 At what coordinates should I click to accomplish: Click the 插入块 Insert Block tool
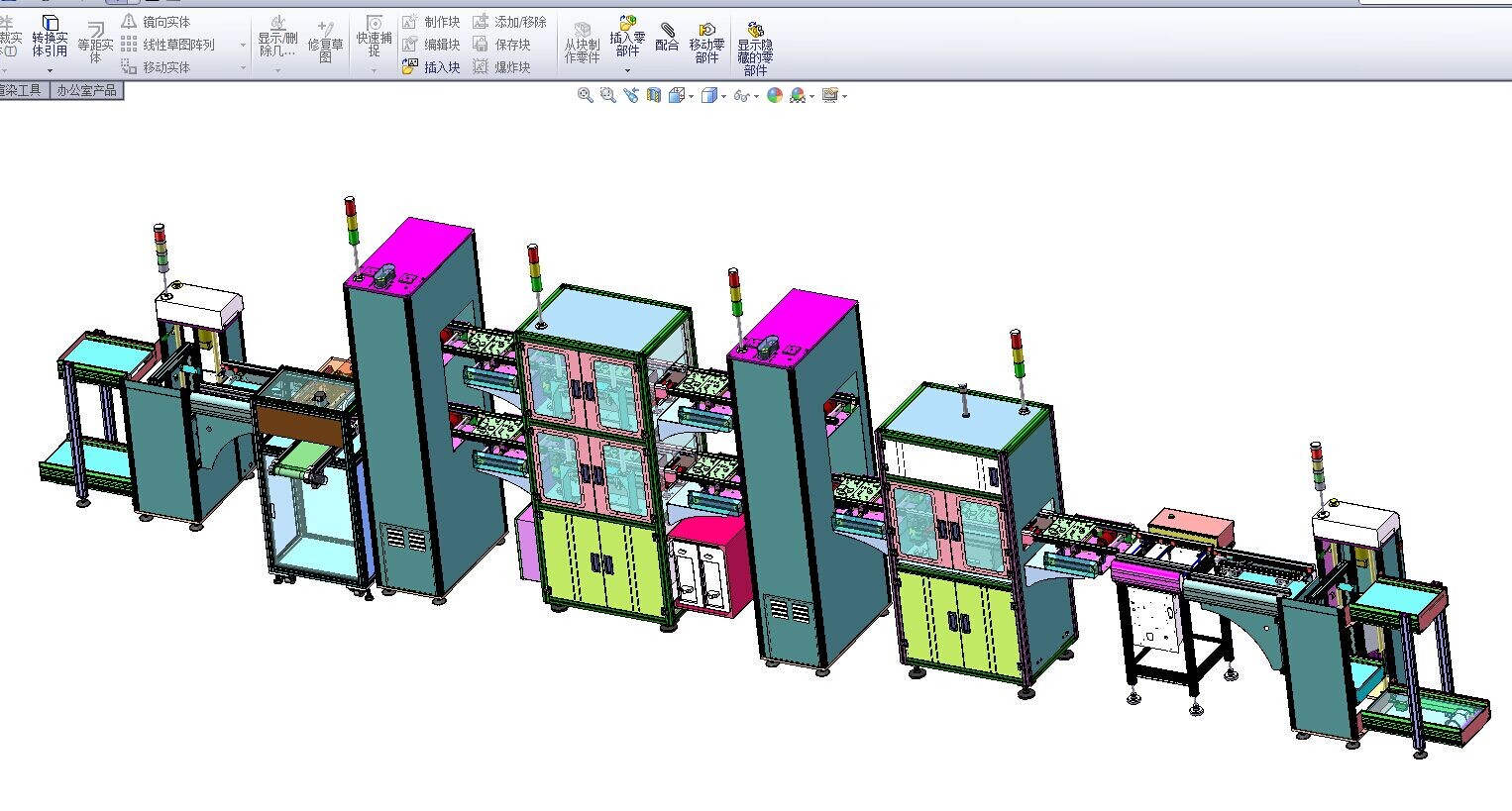[x=431, y=67]
